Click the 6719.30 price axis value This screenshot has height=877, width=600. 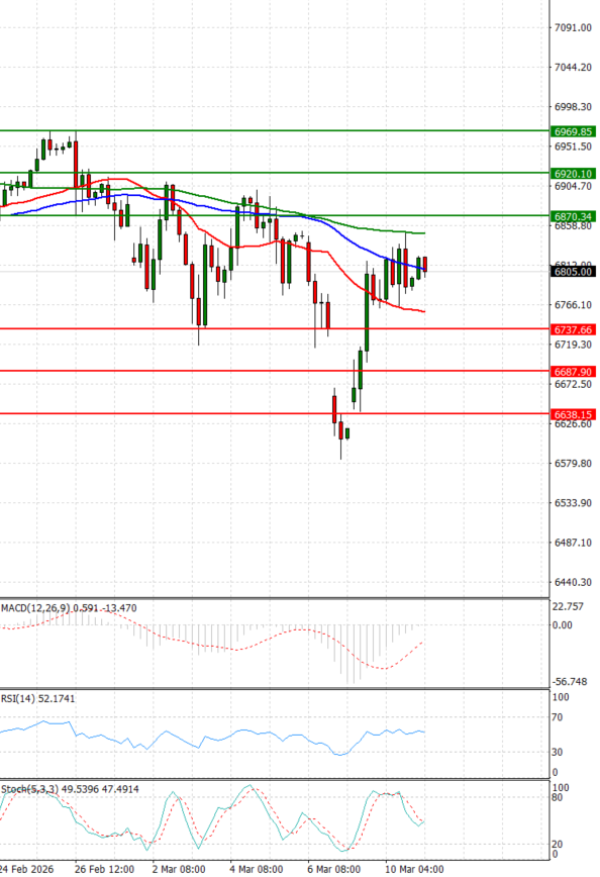point(573,345)
